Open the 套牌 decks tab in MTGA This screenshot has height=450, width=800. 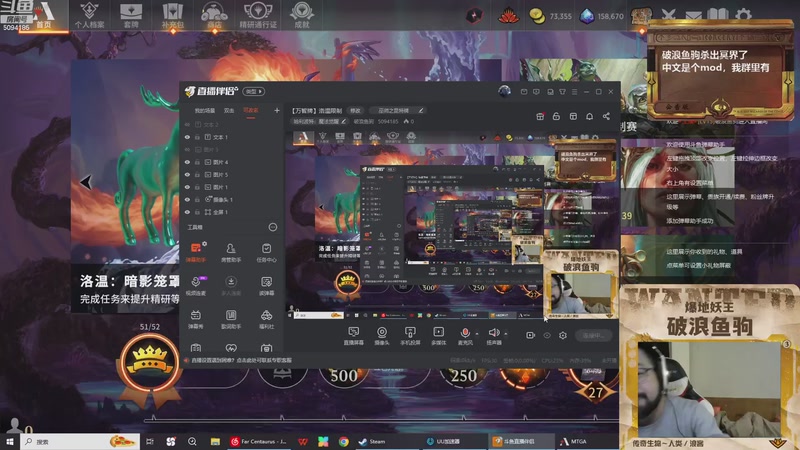[131, 15]
